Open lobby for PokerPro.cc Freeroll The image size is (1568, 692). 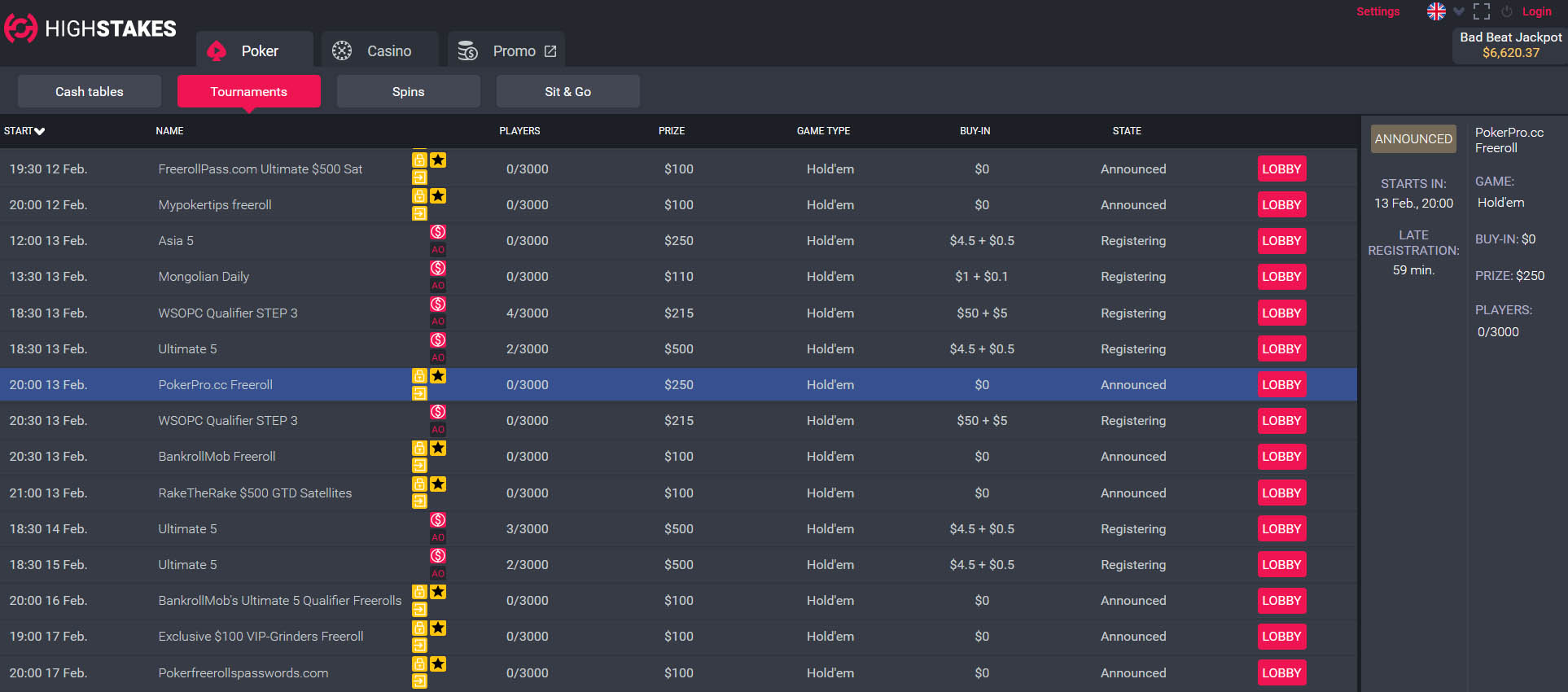1281,385
